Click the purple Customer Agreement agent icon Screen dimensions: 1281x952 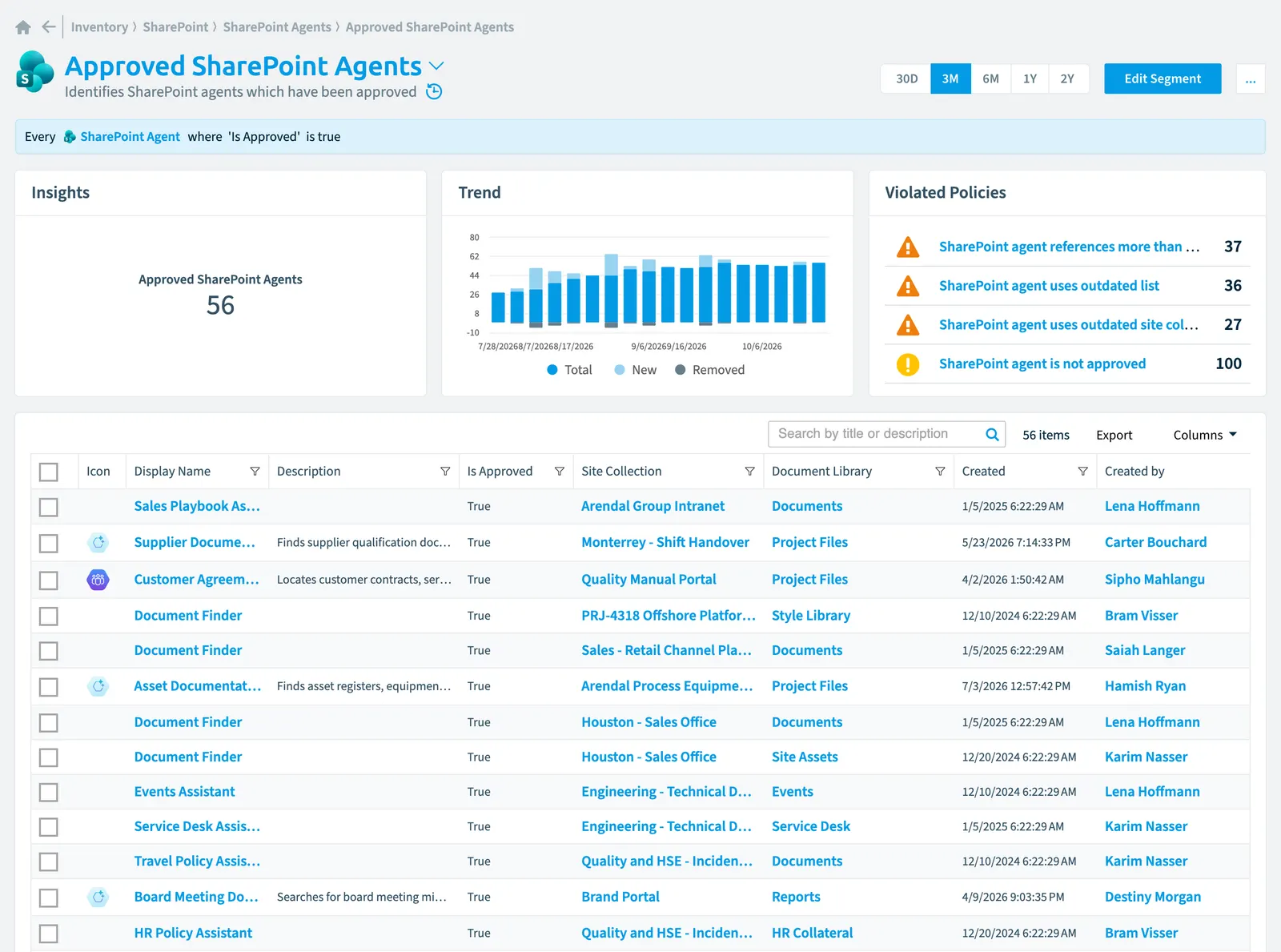click(98, 580)
